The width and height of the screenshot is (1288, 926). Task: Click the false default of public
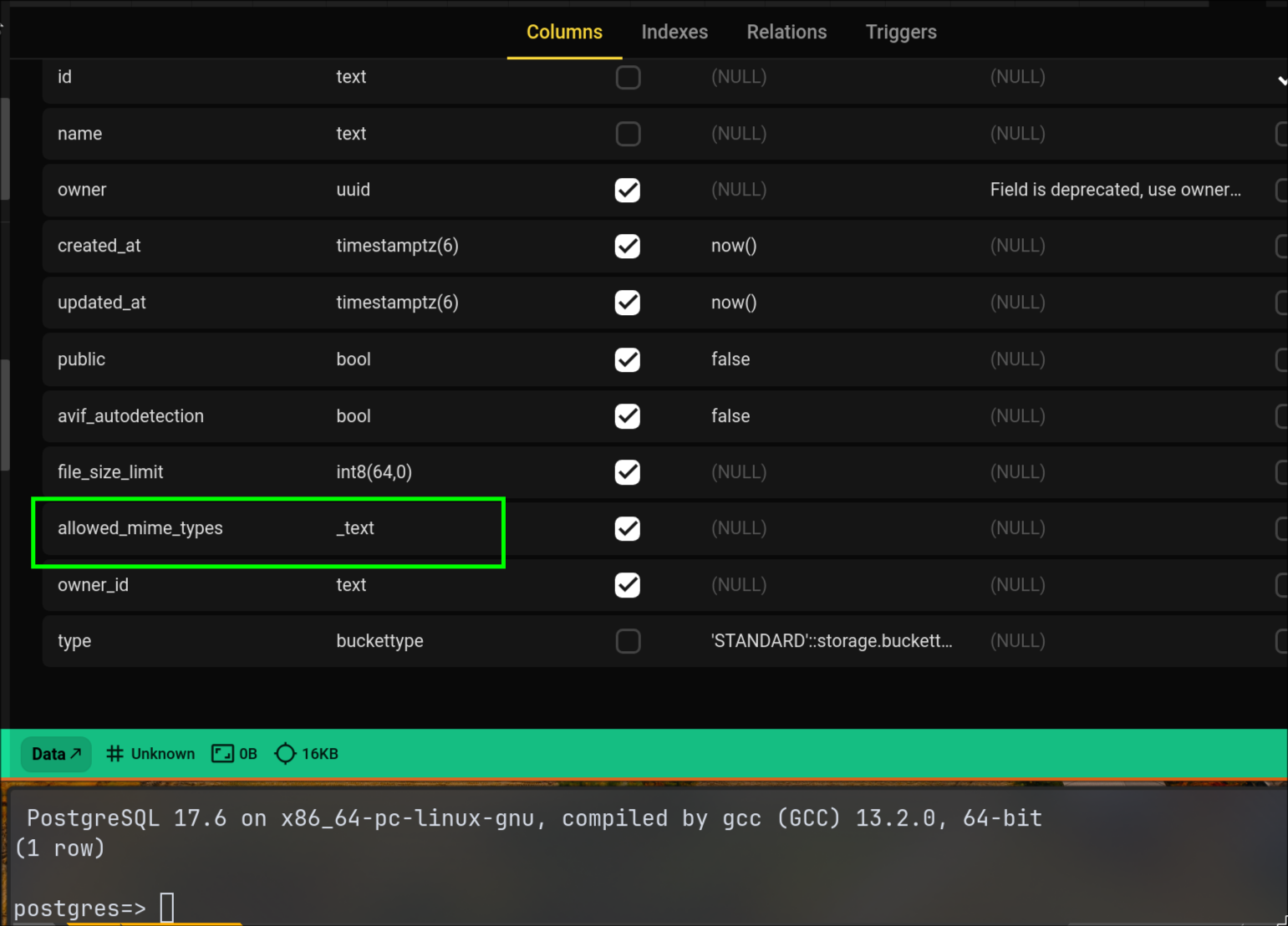(731, 359)
